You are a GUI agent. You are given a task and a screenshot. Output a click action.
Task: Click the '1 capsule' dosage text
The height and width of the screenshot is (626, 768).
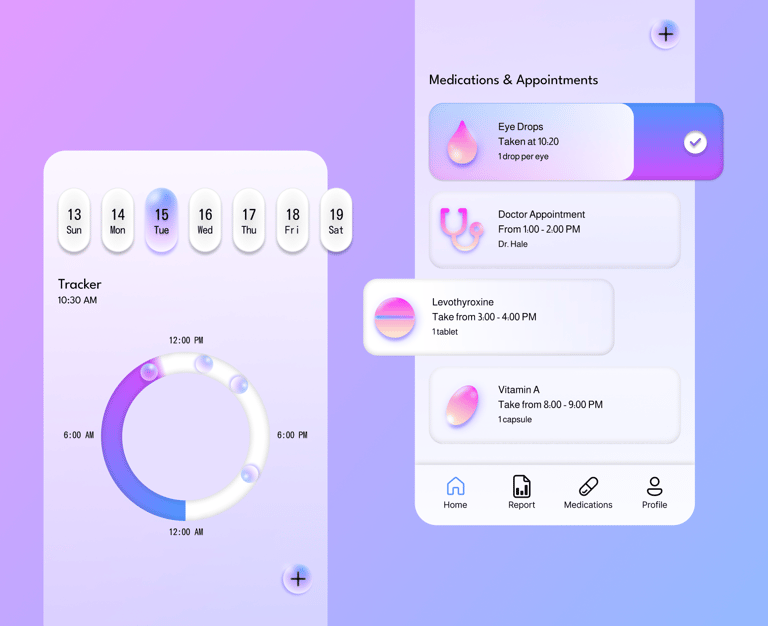tap(515, 420)
